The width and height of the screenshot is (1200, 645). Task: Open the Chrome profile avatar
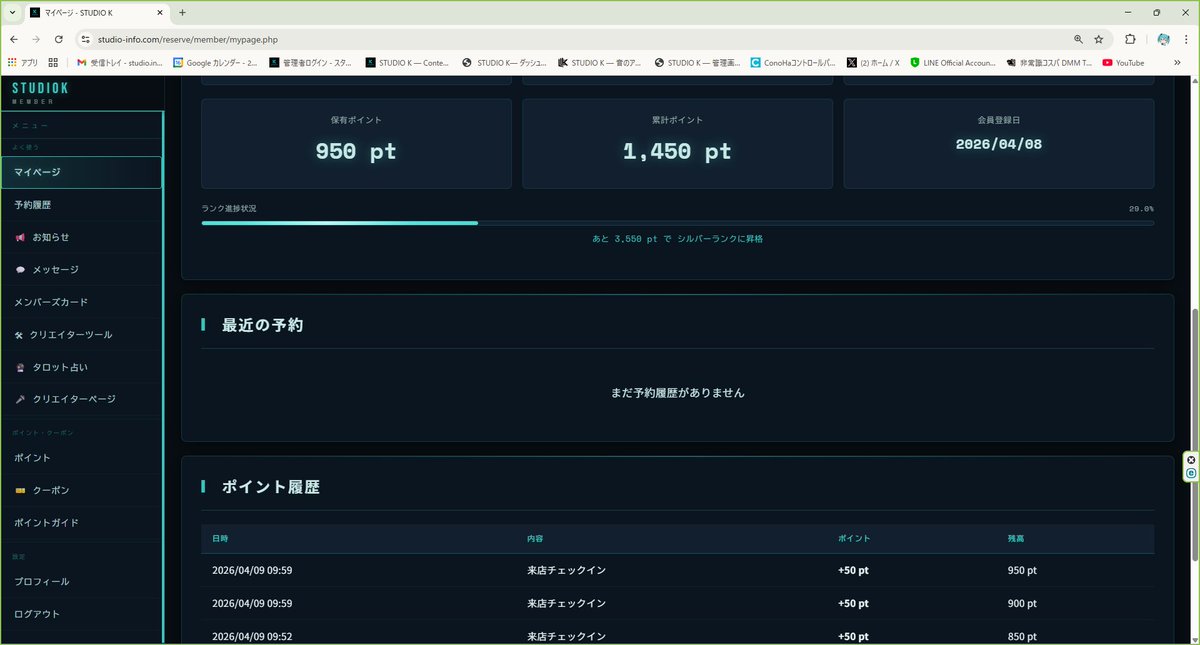(x=1163, y=39)
